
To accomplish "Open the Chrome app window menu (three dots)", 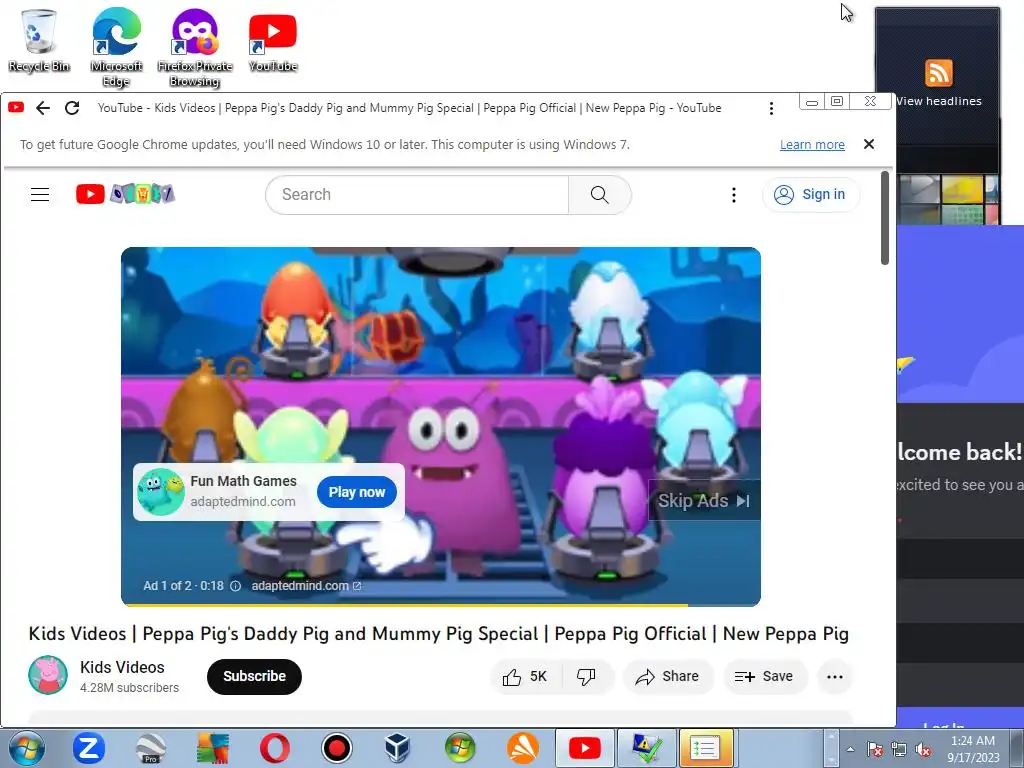I will [771, 108].
